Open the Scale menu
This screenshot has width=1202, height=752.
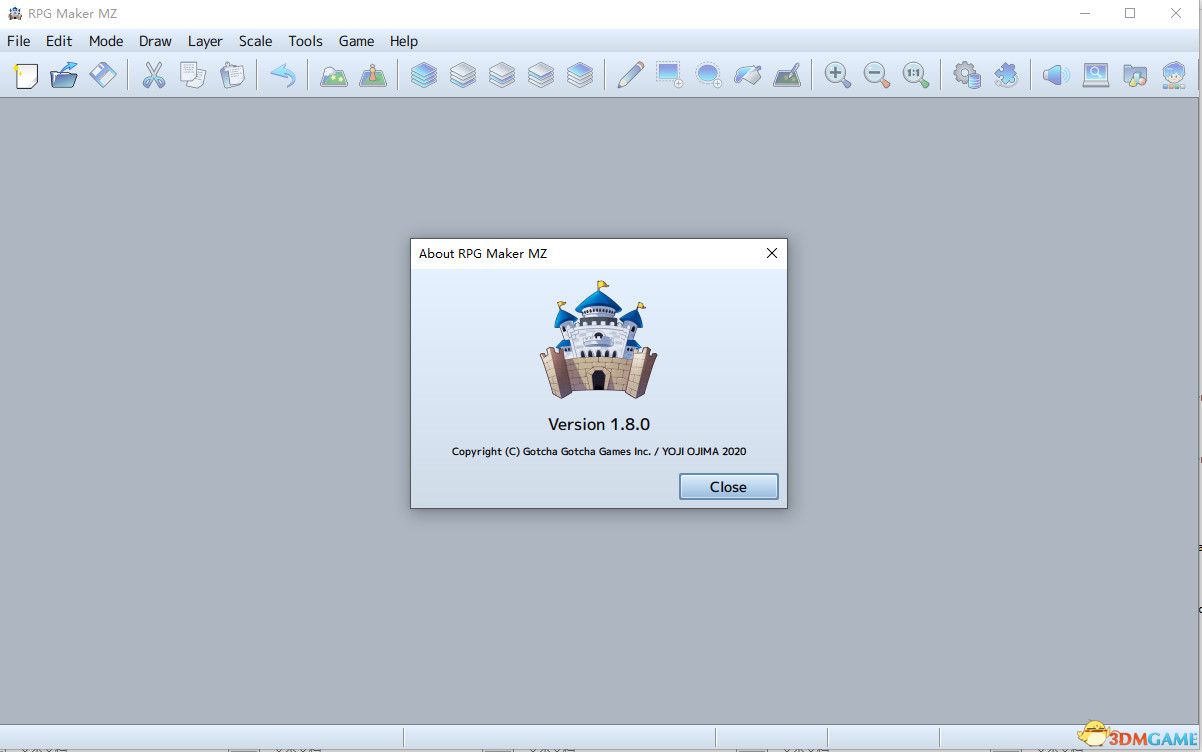(255, 41)
